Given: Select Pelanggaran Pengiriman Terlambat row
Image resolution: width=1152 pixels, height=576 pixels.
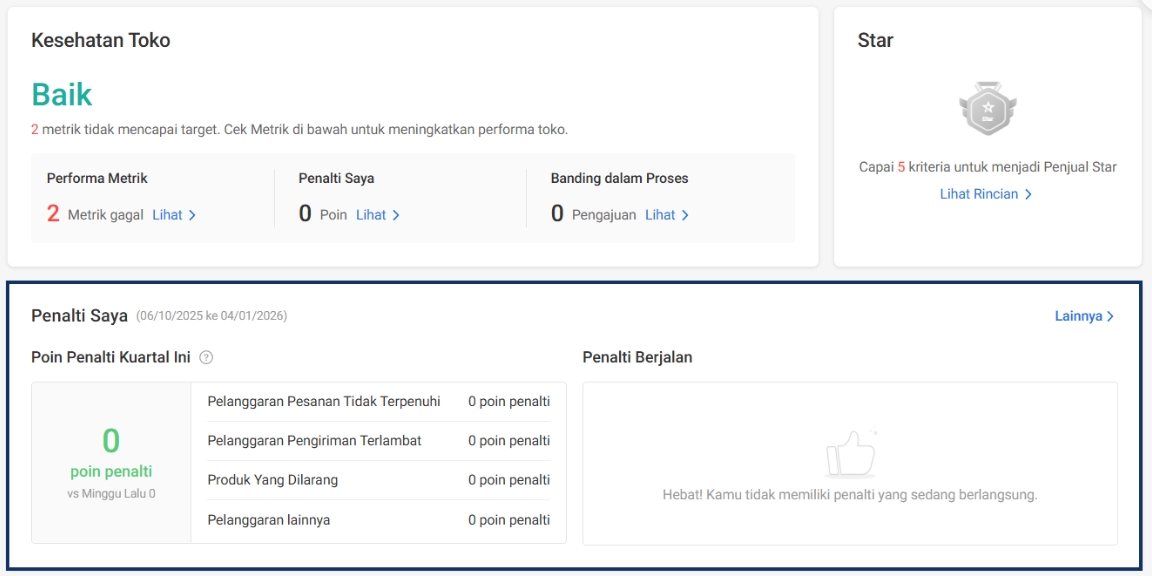Looking at the screenshot, I should pos(378,441).
